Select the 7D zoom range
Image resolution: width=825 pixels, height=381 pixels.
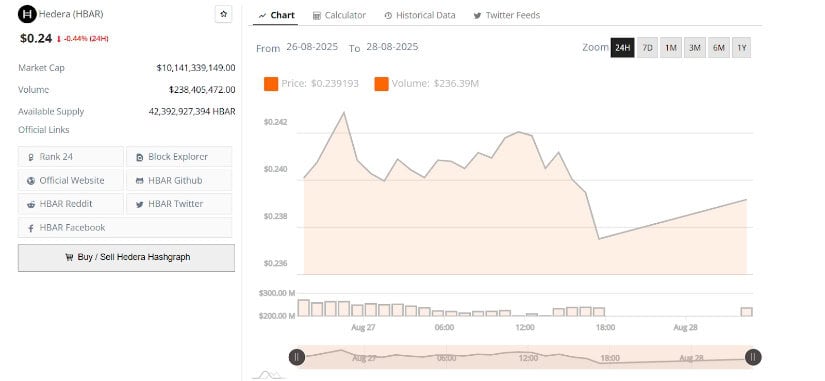[x=648, y=48]
